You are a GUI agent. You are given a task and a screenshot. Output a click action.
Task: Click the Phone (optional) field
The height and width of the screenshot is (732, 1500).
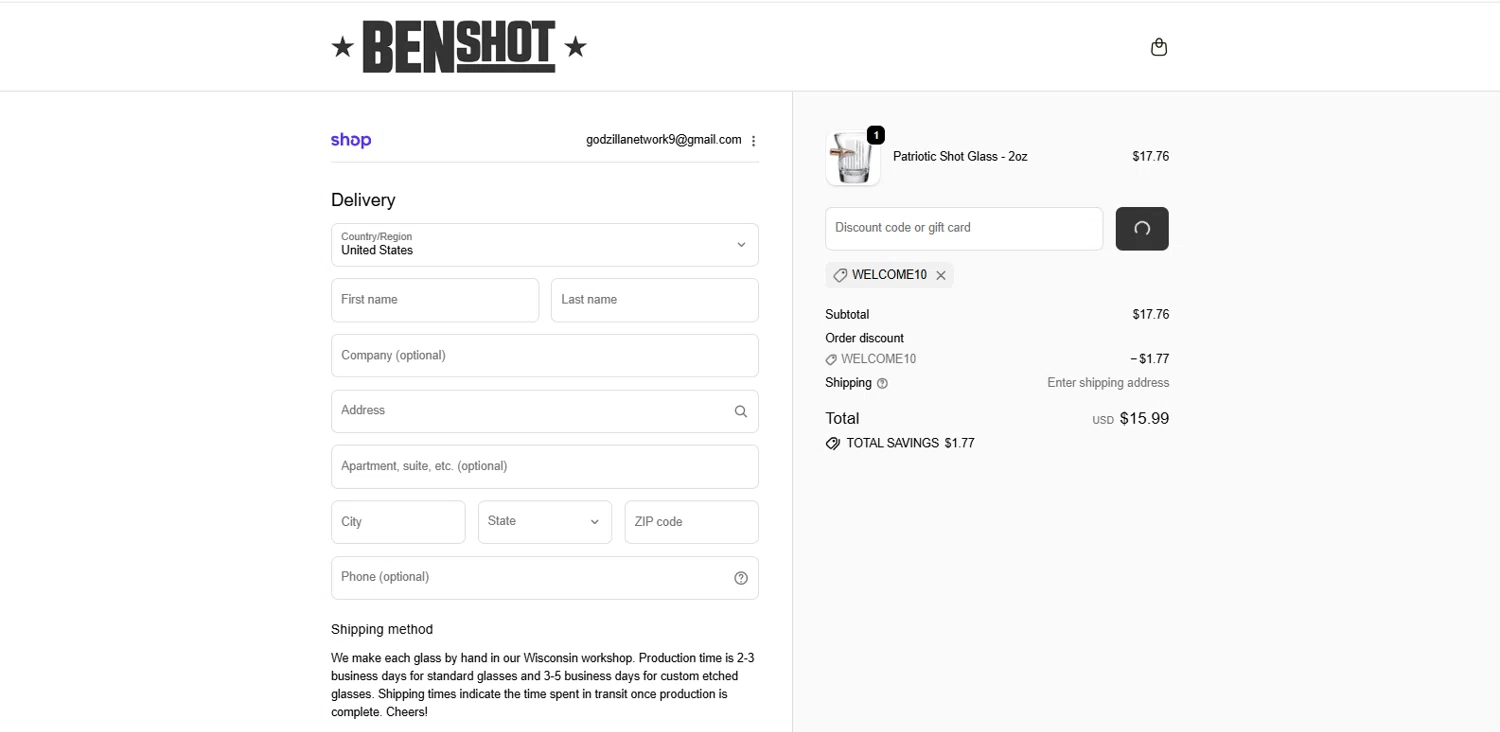point(545,578)
